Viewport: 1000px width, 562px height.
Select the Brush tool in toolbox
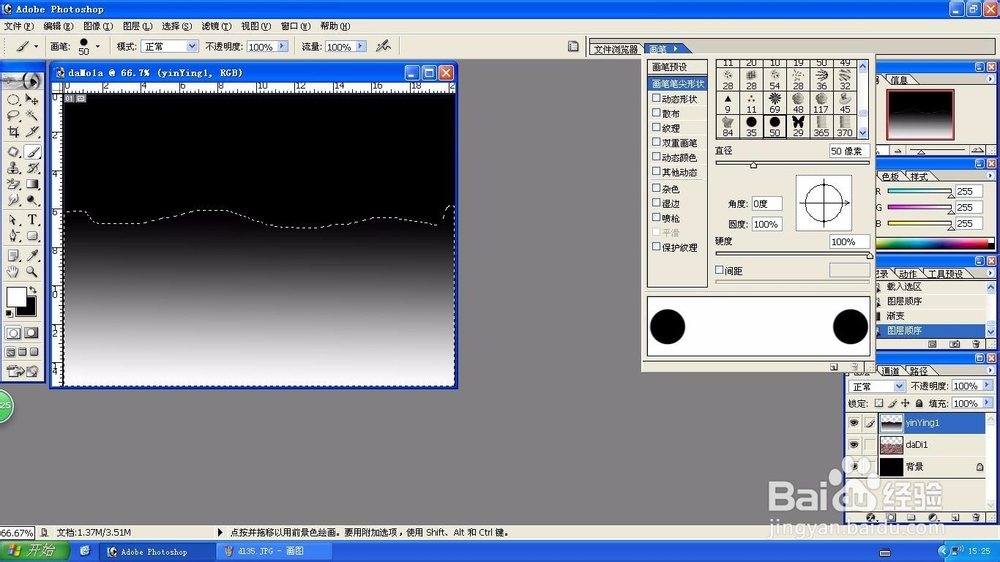pos(32,152)
